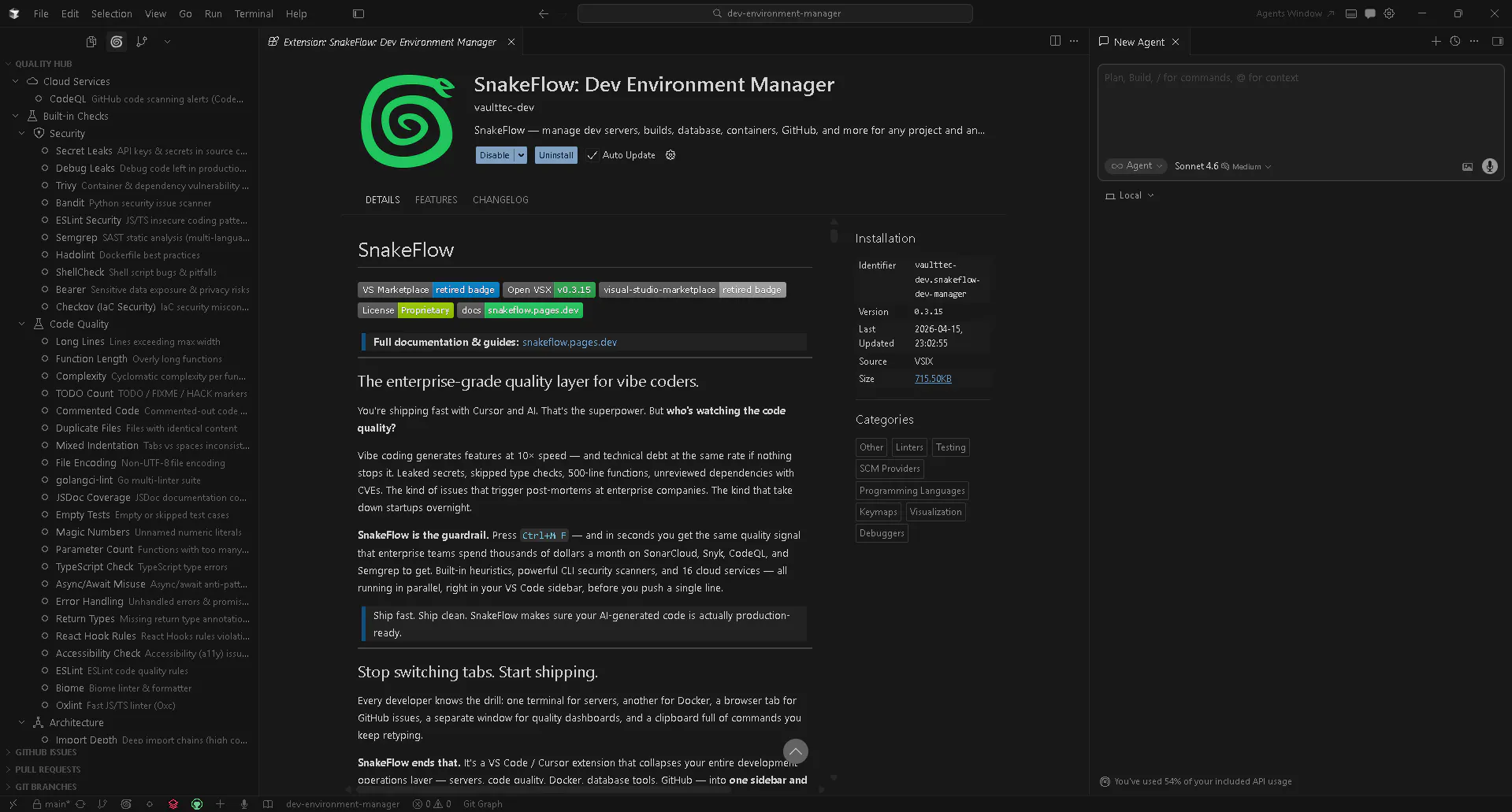Show agent chat history clock icon
This screenshot has width=1512, height=812.
(x=1455, y=42)
